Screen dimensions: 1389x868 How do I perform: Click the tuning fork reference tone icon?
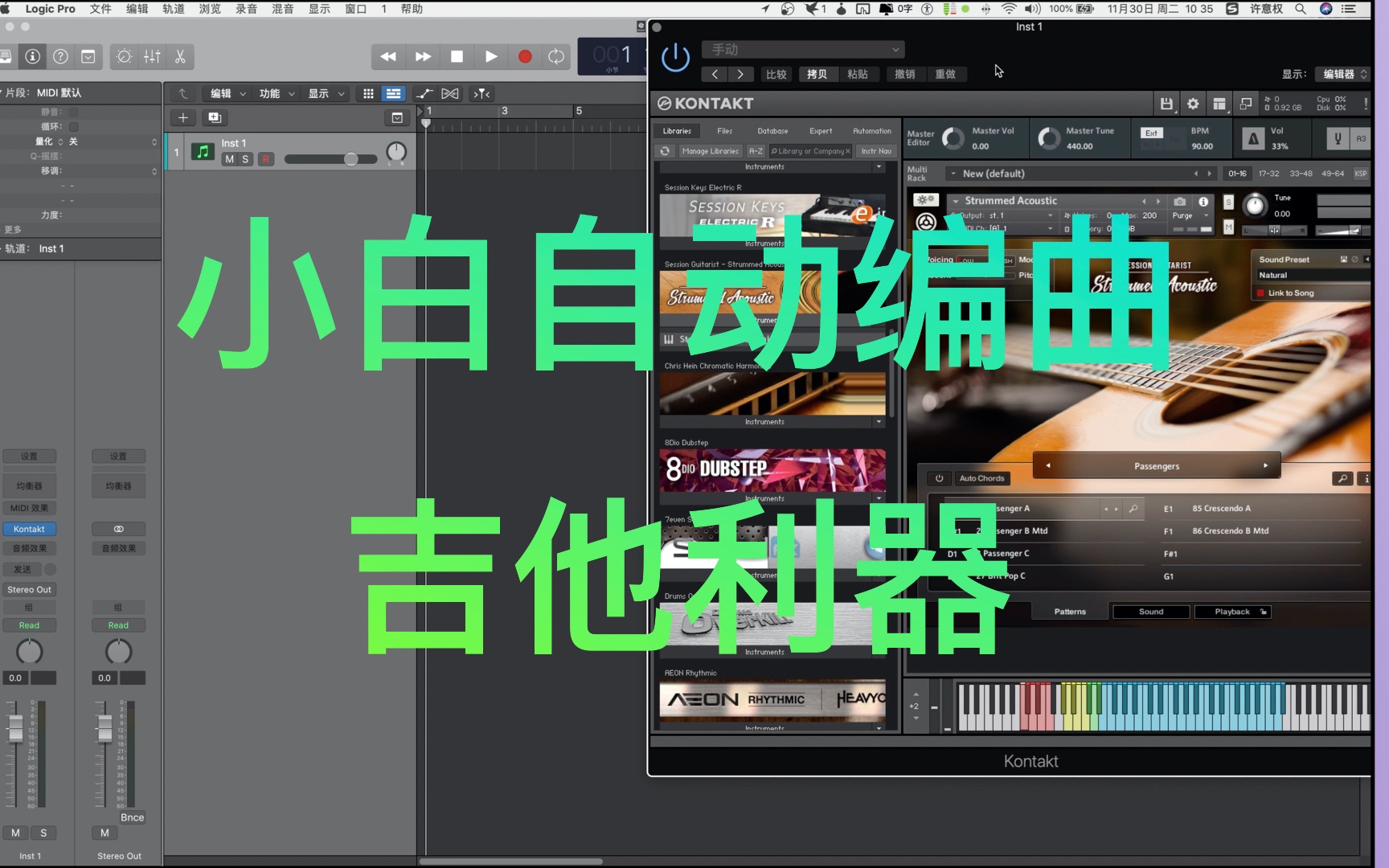point(1338,139)
